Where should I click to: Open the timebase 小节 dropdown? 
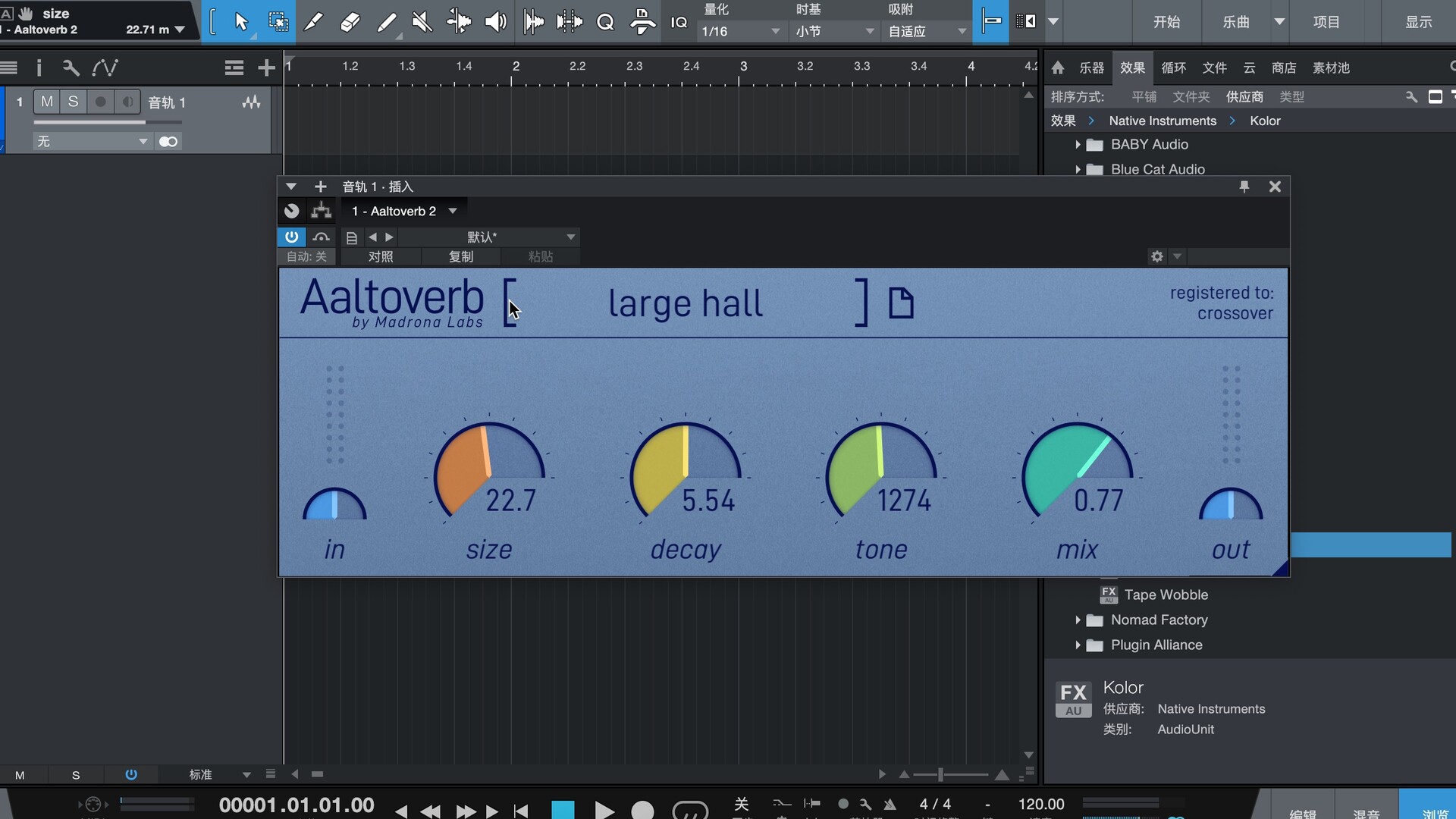click(x=835, y=31)
